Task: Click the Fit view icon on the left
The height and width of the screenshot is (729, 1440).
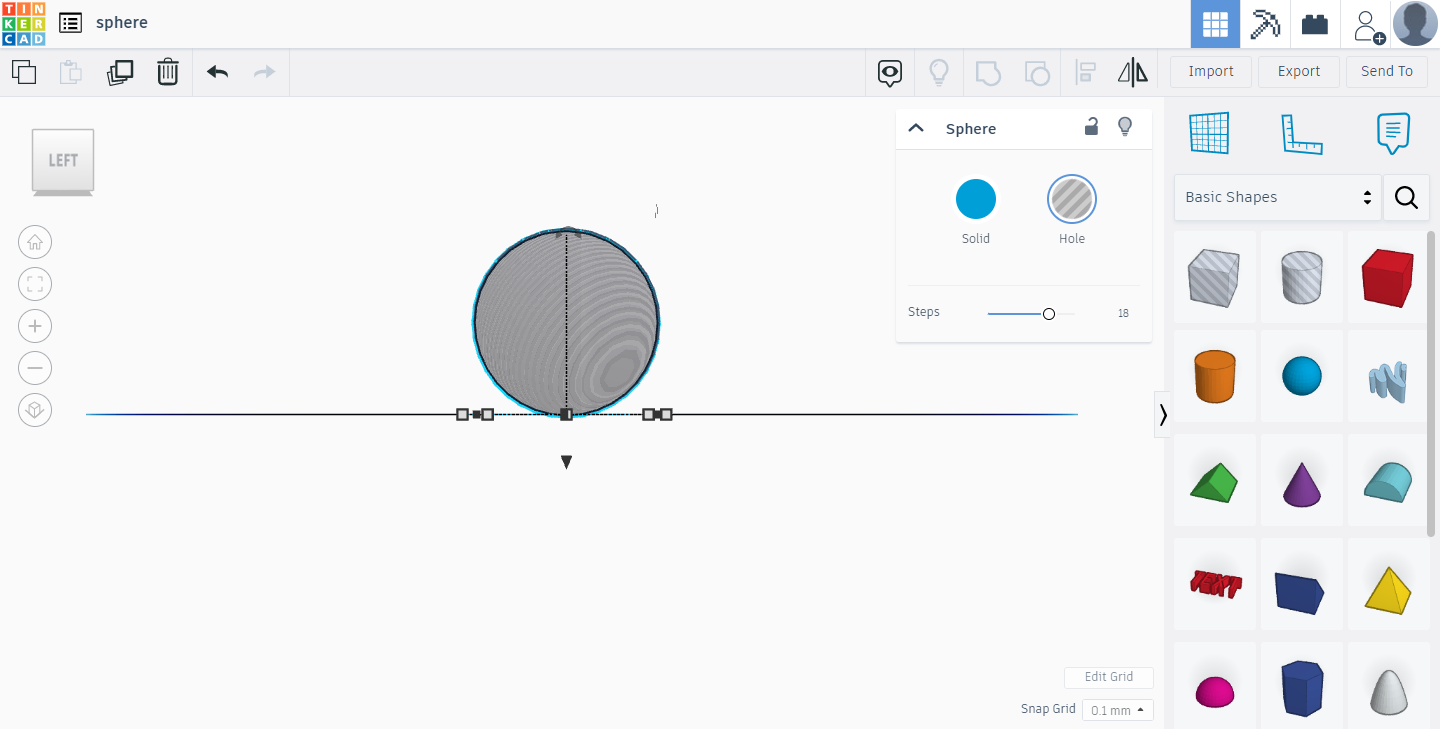Action: 35,284
